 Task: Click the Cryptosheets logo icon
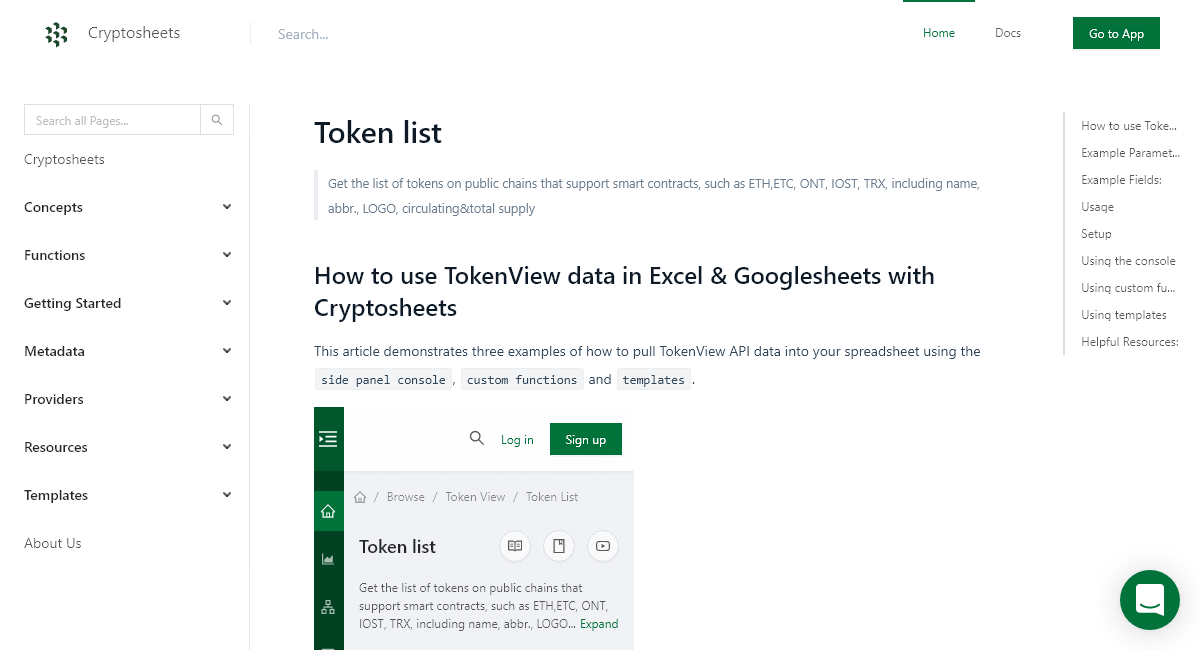(x=57, y=33)
